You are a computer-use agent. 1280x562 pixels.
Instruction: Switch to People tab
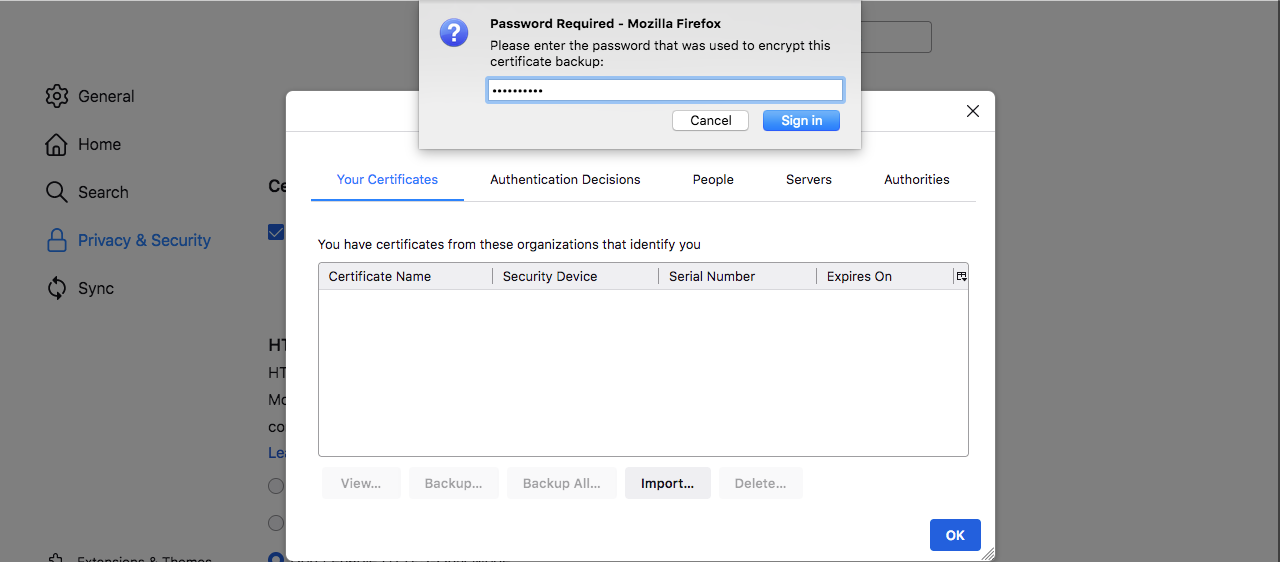[x=713, y=180]
